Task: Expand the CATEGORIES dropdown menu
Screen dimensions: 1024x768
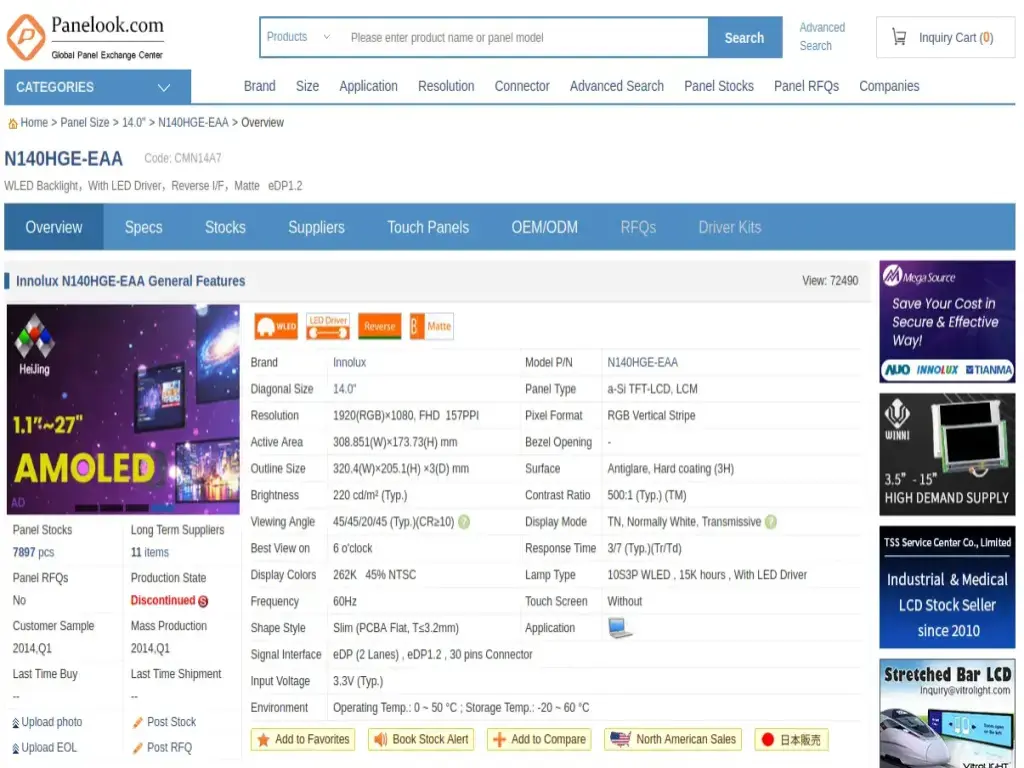Action: (97, 87)
